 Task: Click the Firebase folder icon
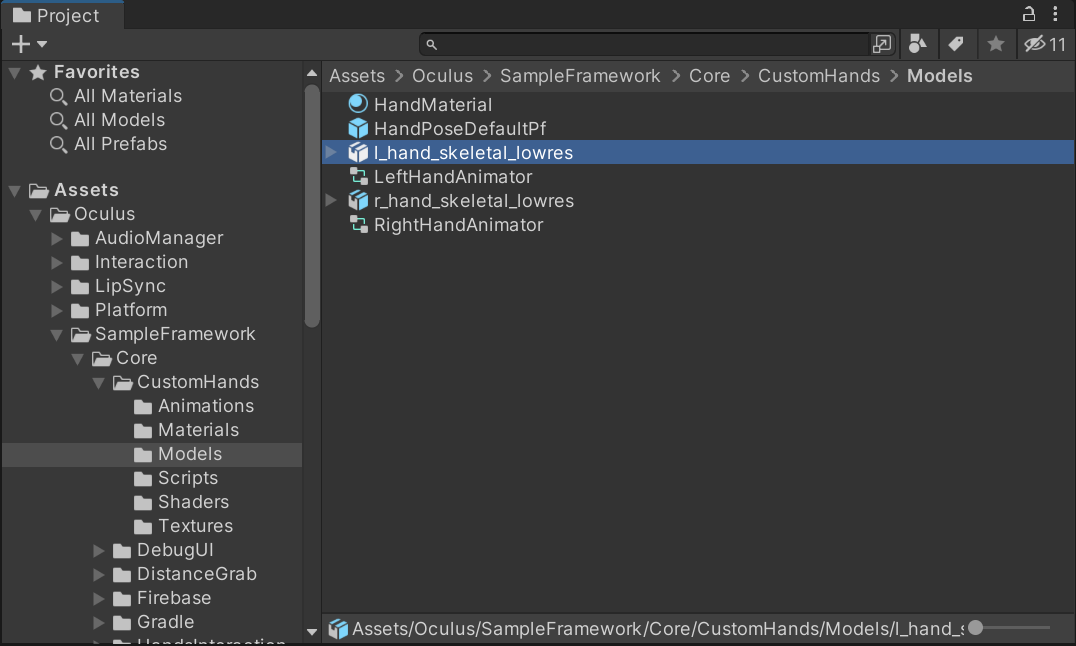point(122,599)
